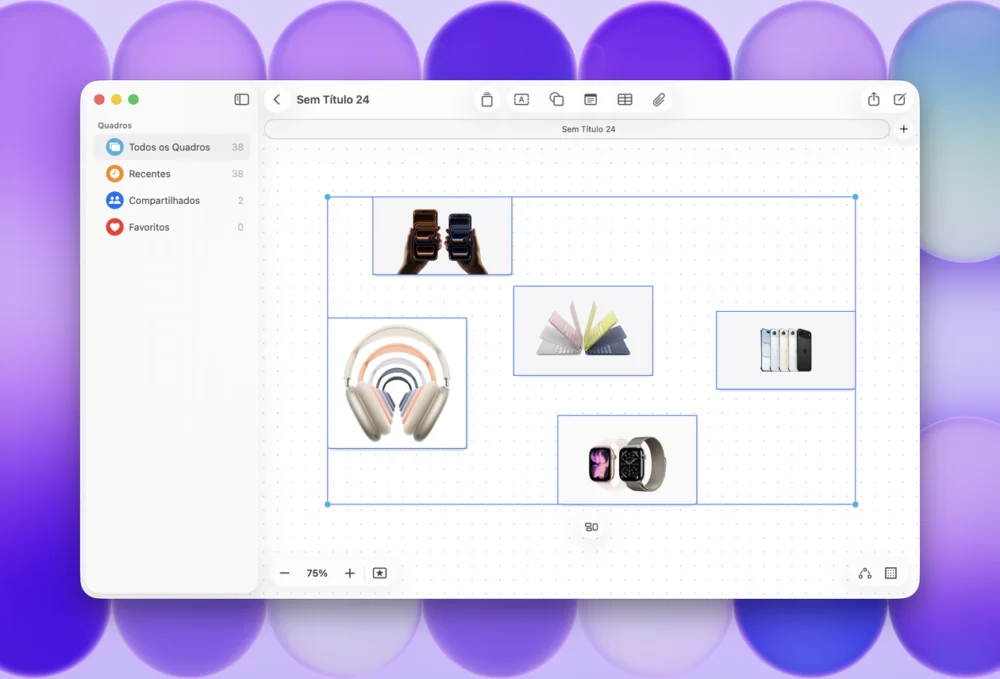Toggle connector lines icon
1000x679 pixels.
tap(865, 573)
